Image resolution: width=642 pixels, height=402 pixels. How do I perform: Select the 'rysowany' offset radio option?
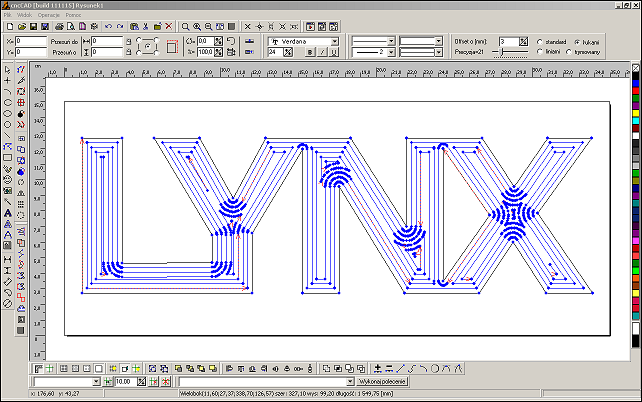(569, 52)
